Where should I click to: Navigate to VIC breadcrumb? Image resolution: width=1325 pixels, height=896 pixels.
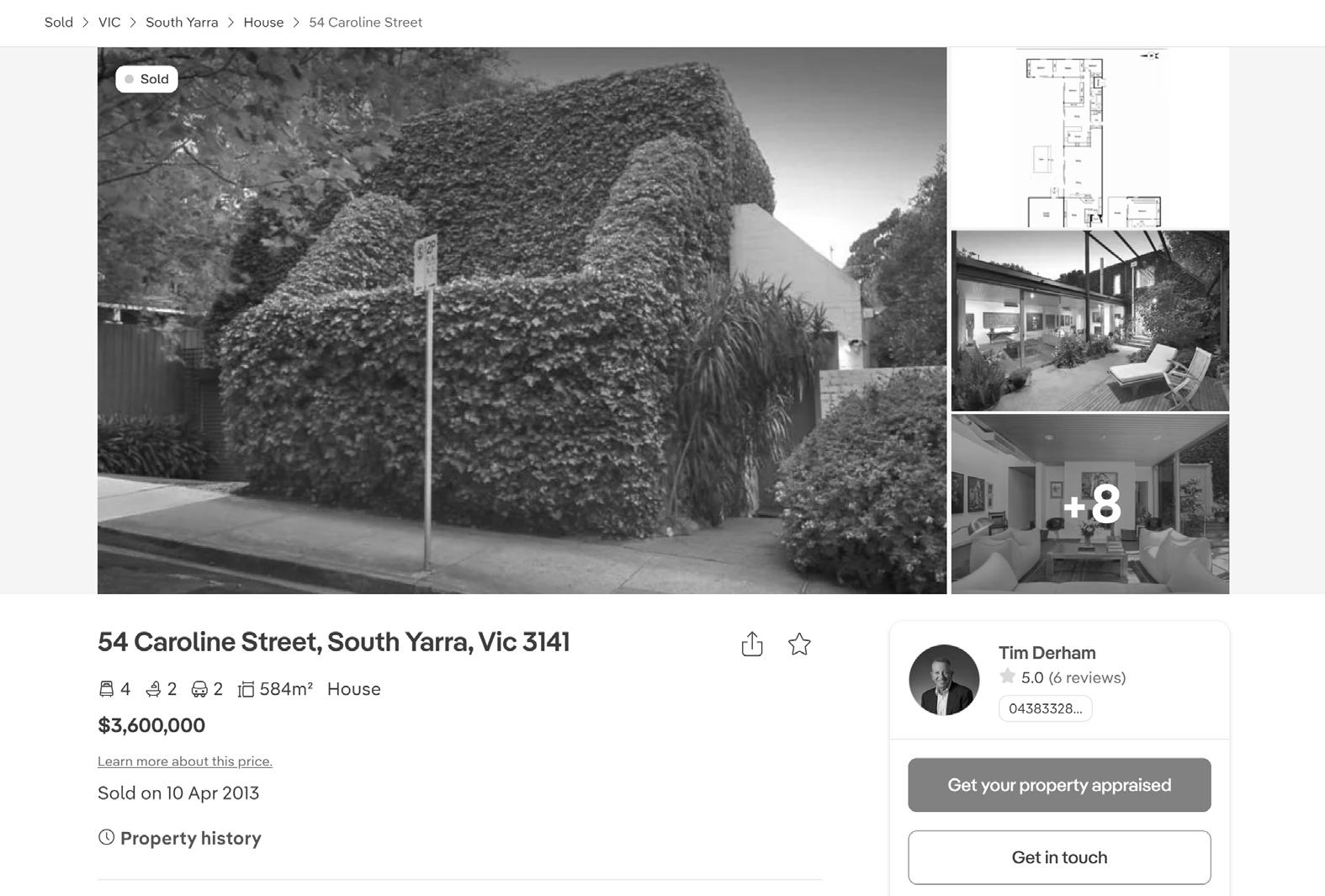(109, 23)
